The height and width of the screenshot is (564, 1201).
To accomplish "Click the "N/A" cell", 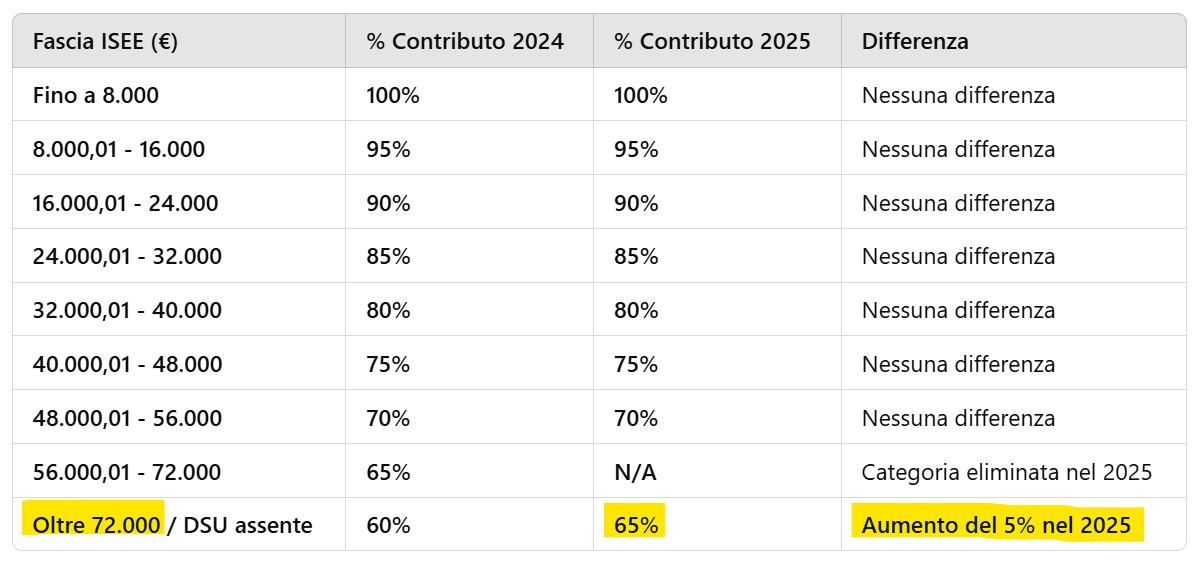I will tap(635, 472).
